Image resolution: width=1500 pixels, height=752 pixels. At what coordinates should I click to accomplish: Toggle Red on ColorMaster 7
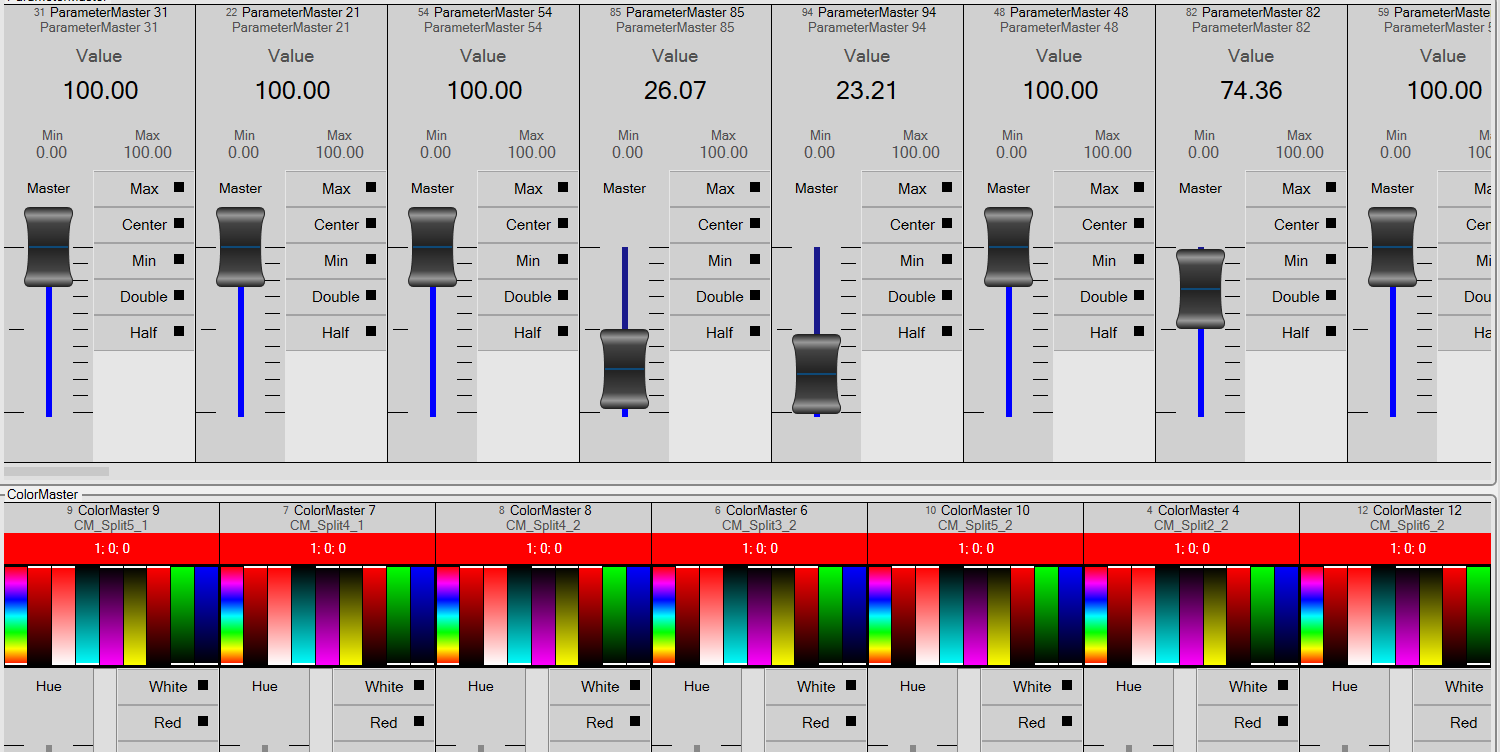[384, 723]
